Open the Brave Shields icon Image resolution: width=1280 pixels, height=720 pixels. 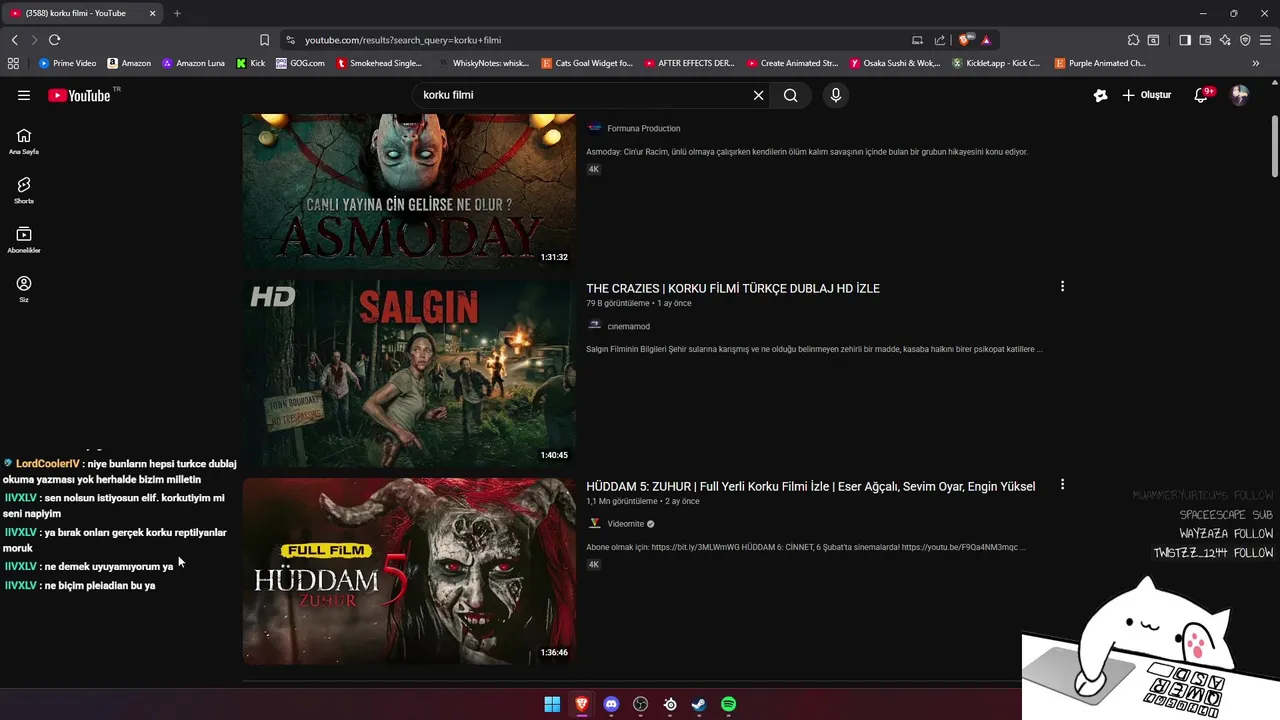click(x=964, y=40)
